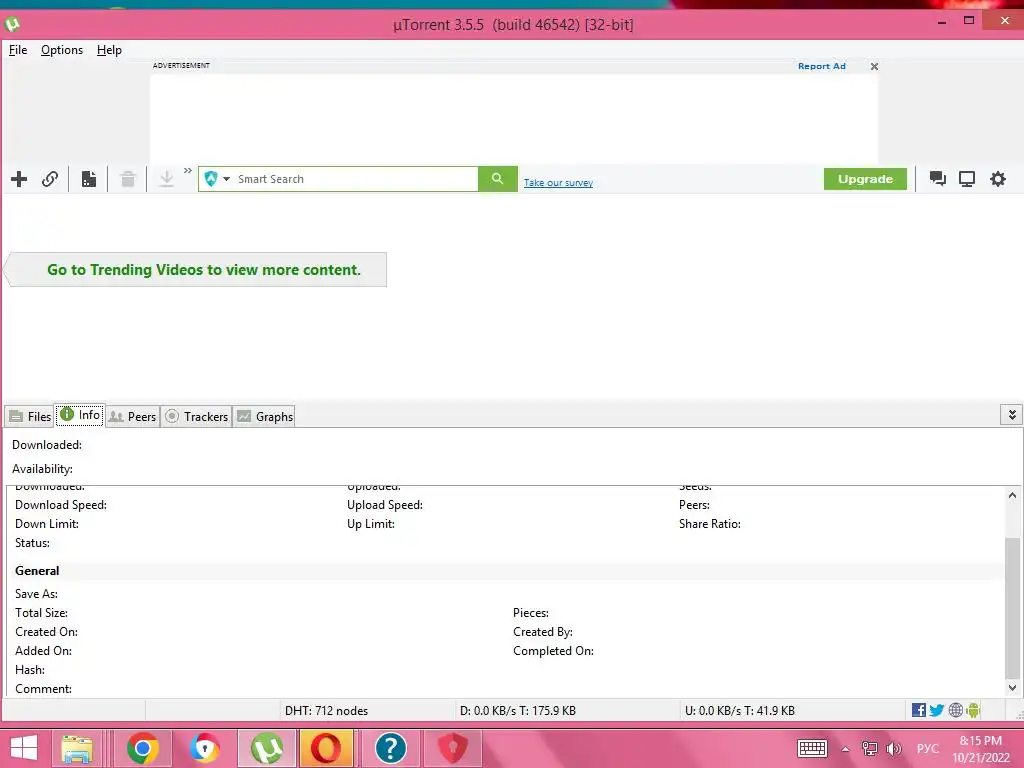Click the Add Torrent plus icon

pos(19,179)
